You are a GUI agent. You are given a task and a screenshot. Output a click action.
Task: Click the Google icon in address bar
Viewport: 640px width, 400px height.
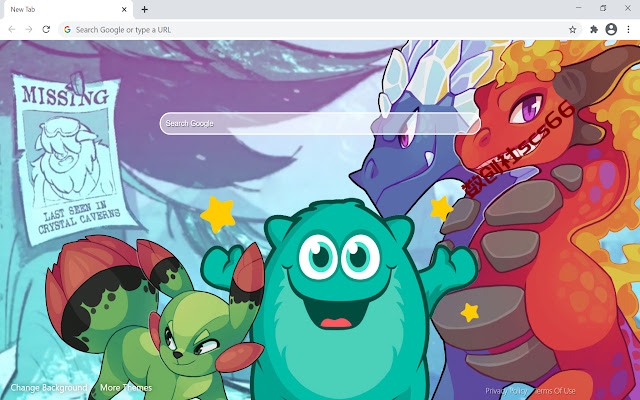click(x=67, y=29)
